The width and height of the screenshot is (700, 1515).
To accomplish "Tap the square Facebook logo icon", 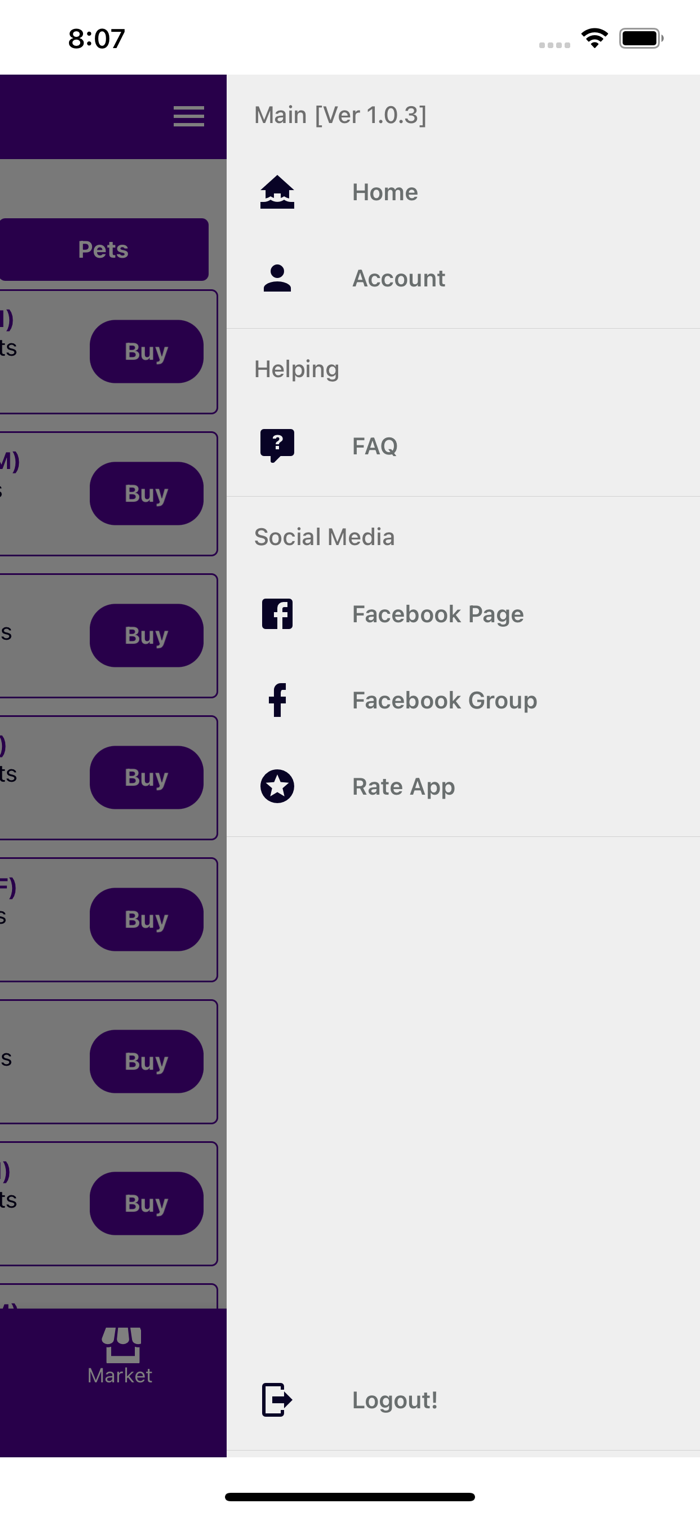I will click(277, 613).
